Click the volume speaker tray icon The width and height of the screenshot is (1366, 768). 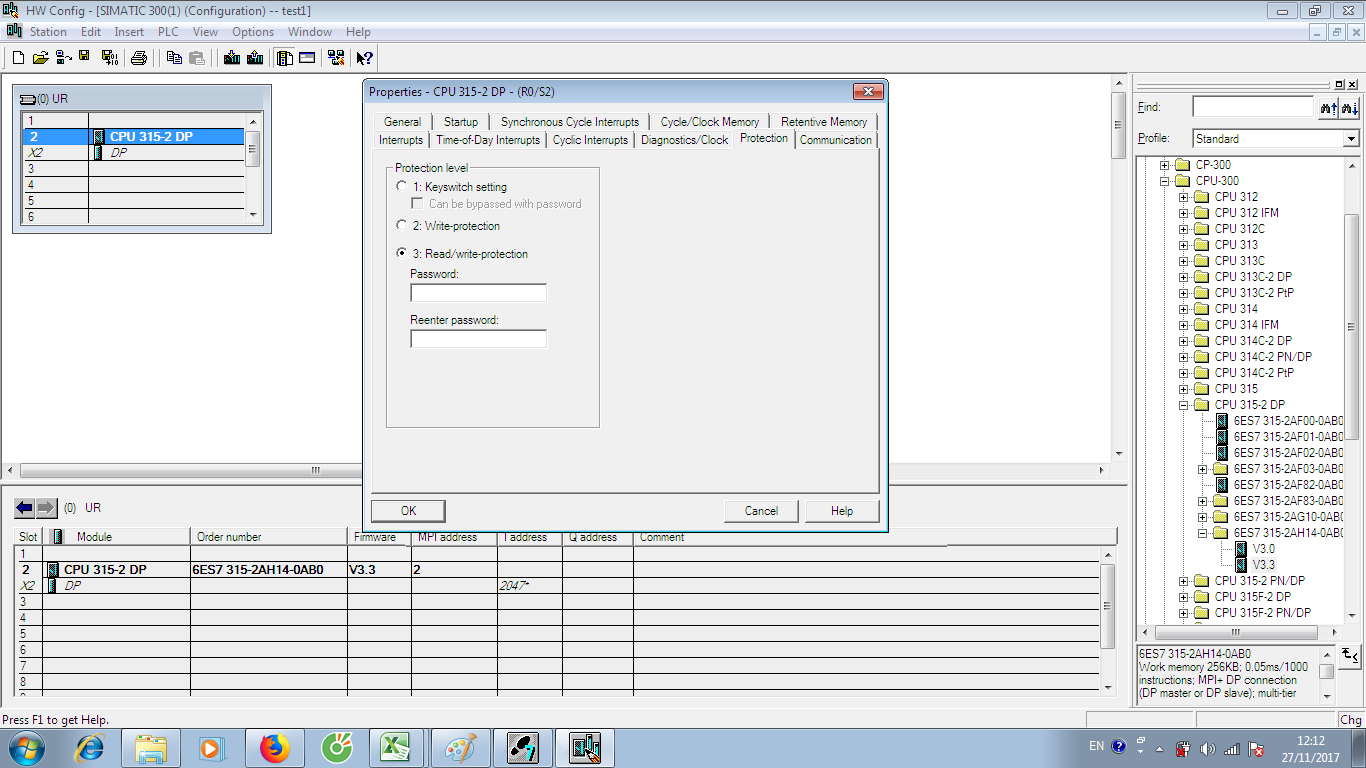(x=1206, y=748)
